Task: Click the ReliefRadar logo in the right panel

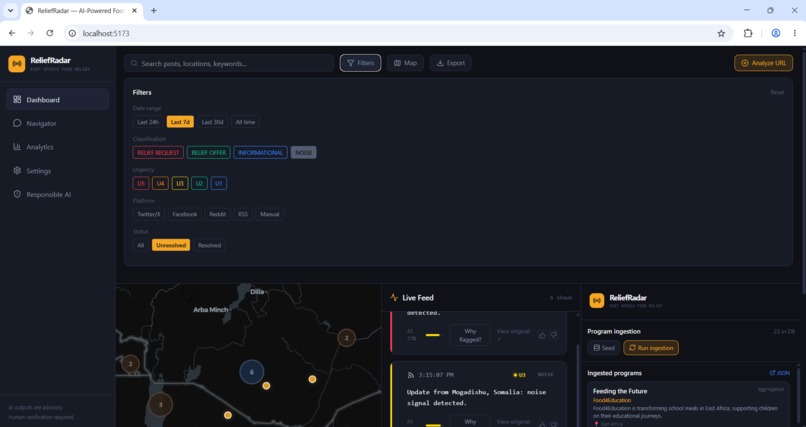Action: pos(596,301)
